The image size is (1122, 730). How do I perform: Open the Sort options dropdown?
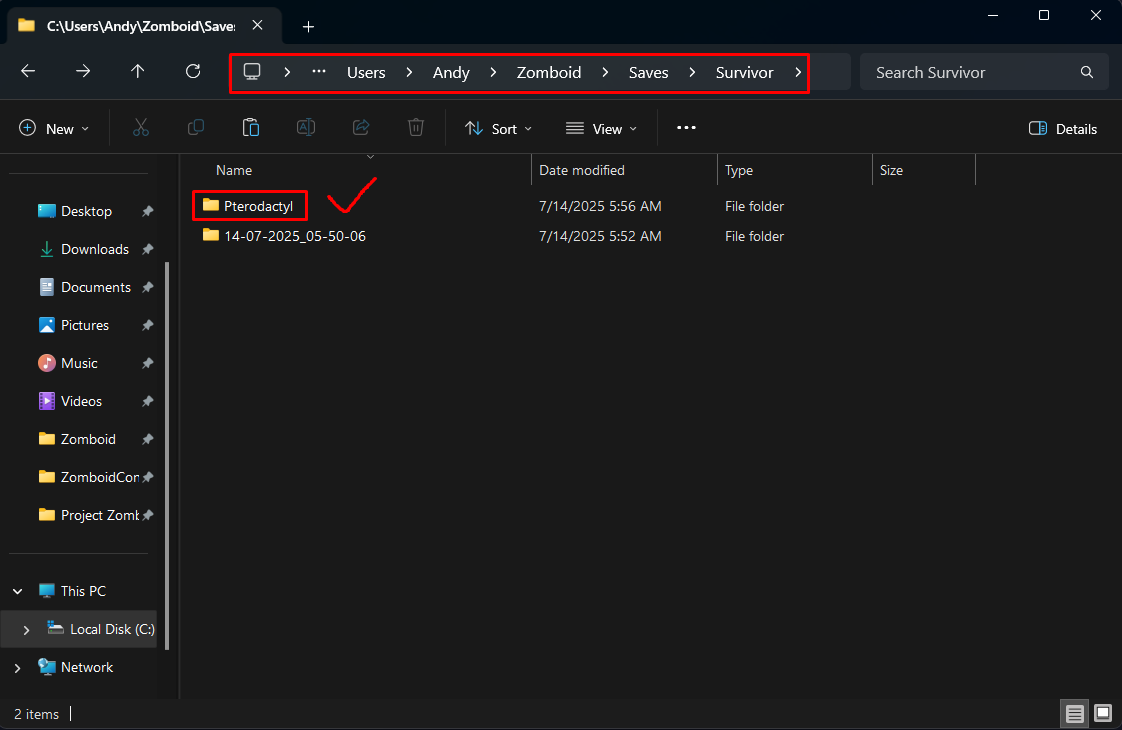(x=497, y=128)
